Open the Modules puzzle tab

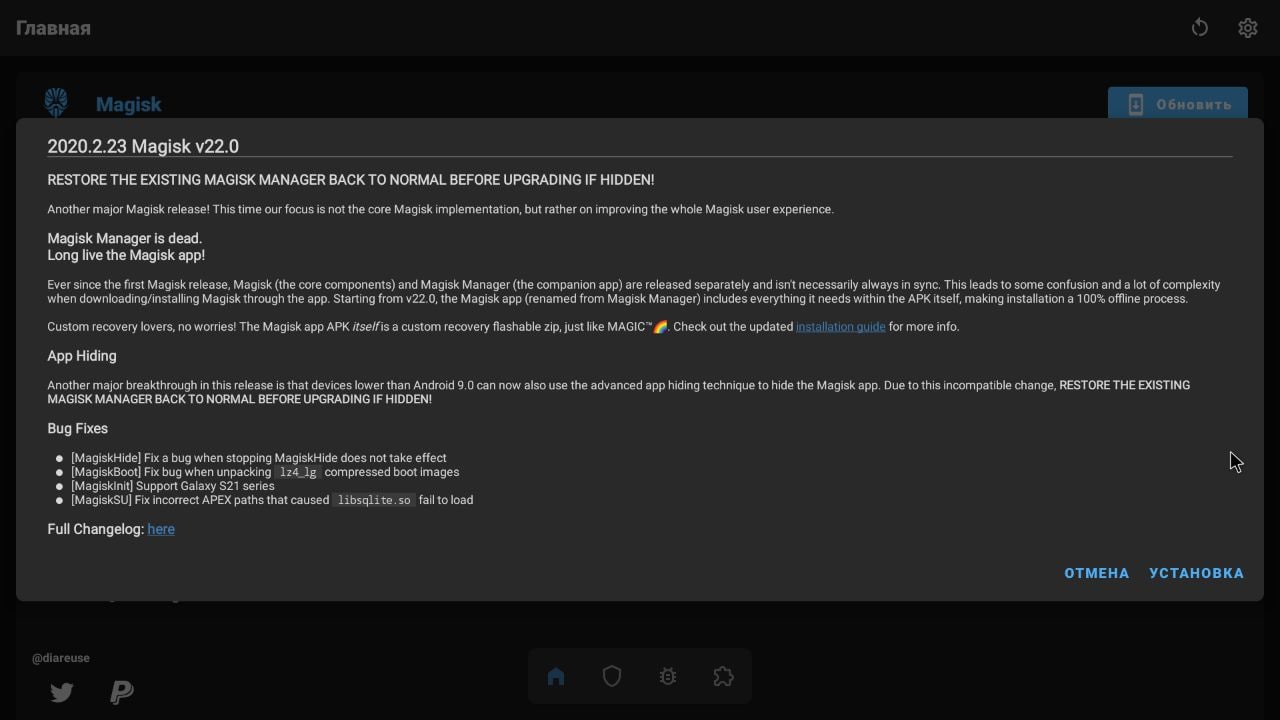click(723, 677)
